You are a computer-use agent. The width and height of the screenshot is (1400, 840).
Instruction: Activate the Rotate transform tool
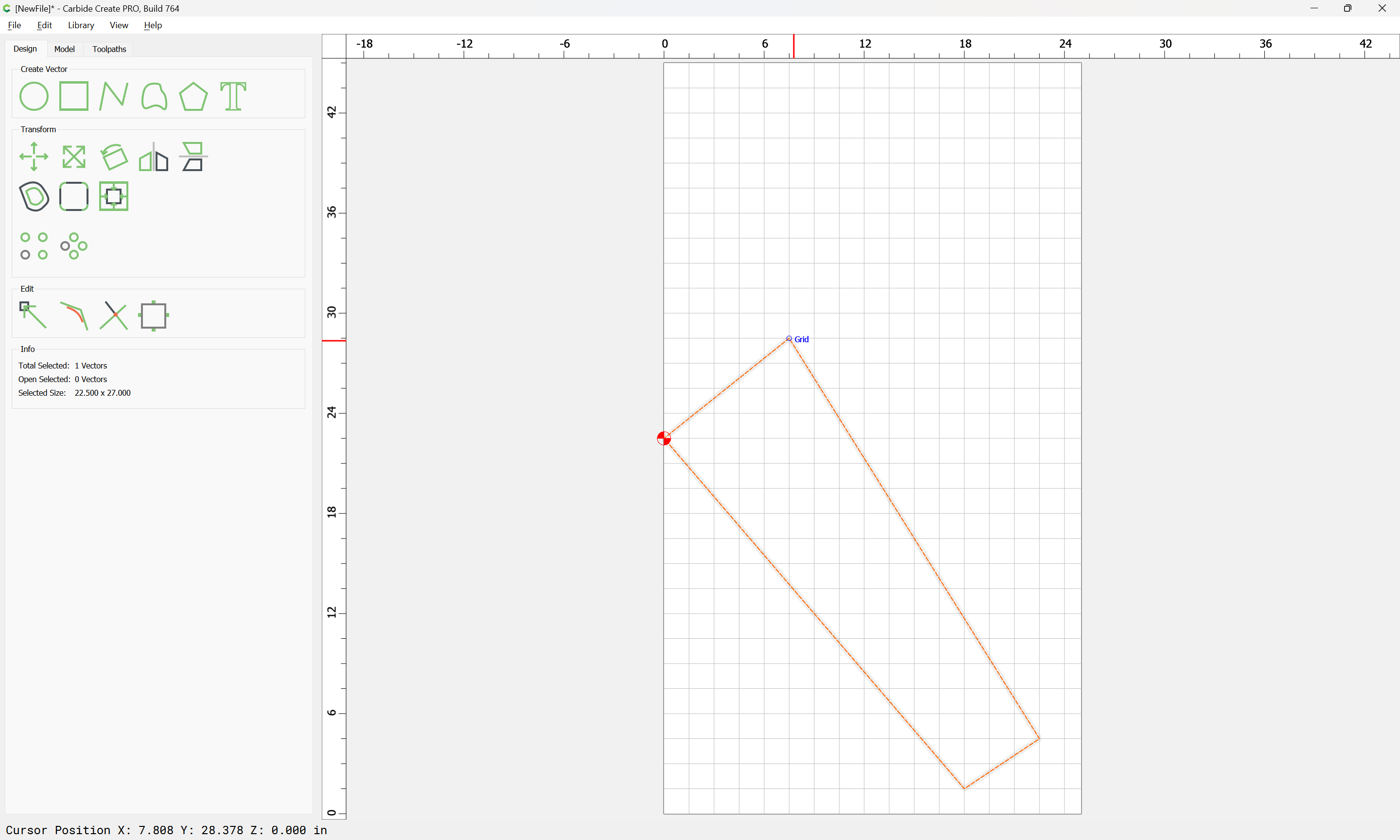[114, 157]
